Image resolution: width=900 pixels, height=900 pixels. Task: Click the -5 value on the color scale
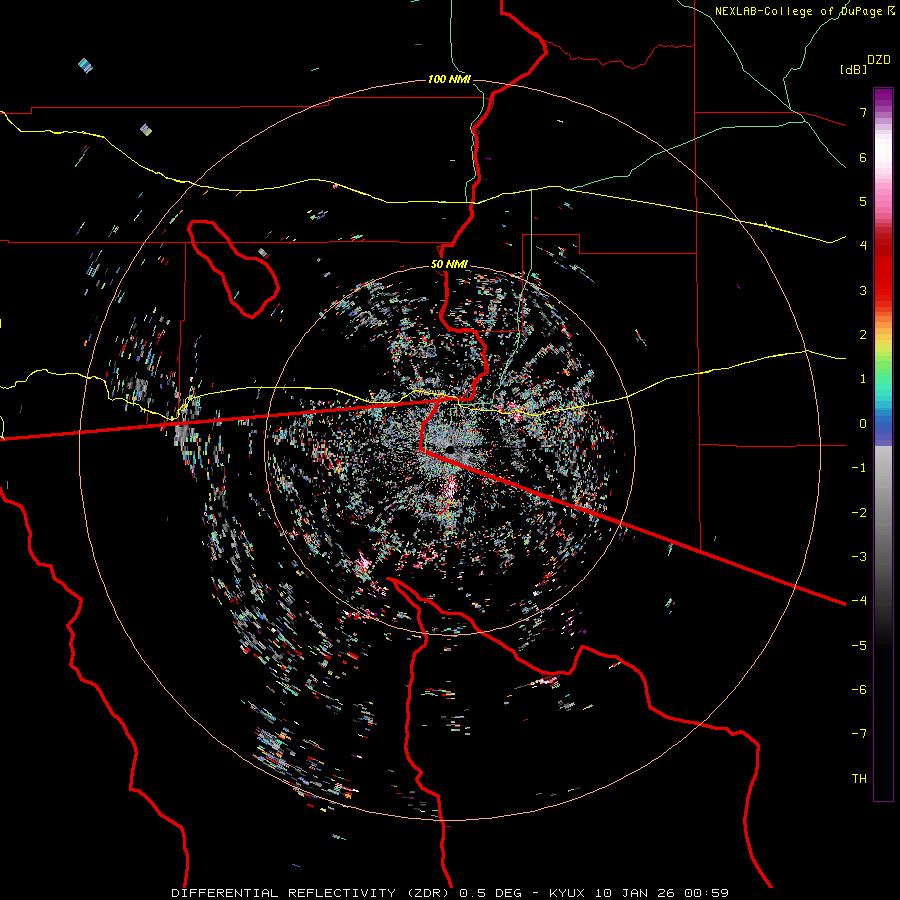pyautogui.click(x=859, y=646)
